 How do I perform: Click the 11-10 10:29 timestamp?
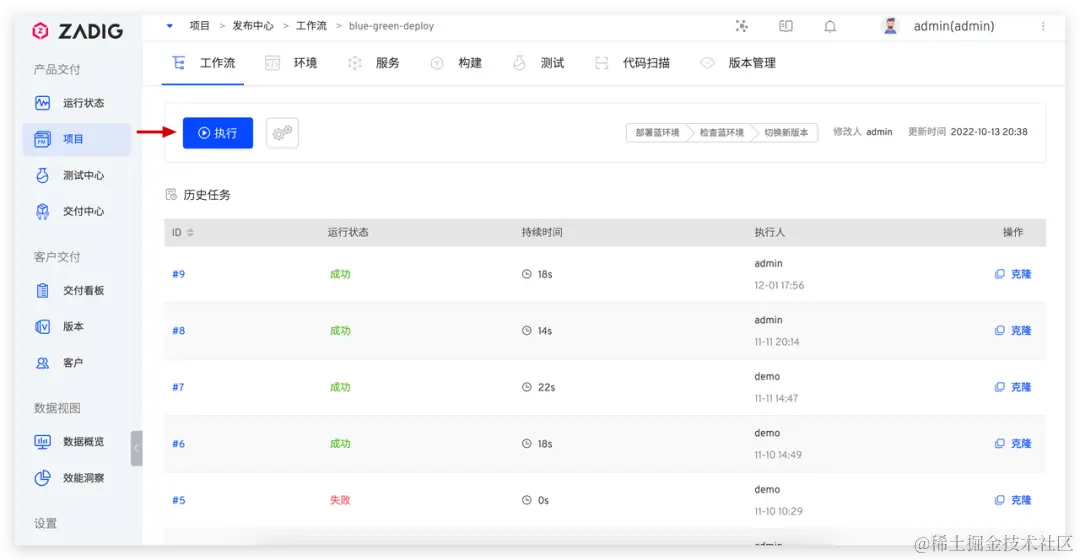pyautogui.click(x=778, y=511)
